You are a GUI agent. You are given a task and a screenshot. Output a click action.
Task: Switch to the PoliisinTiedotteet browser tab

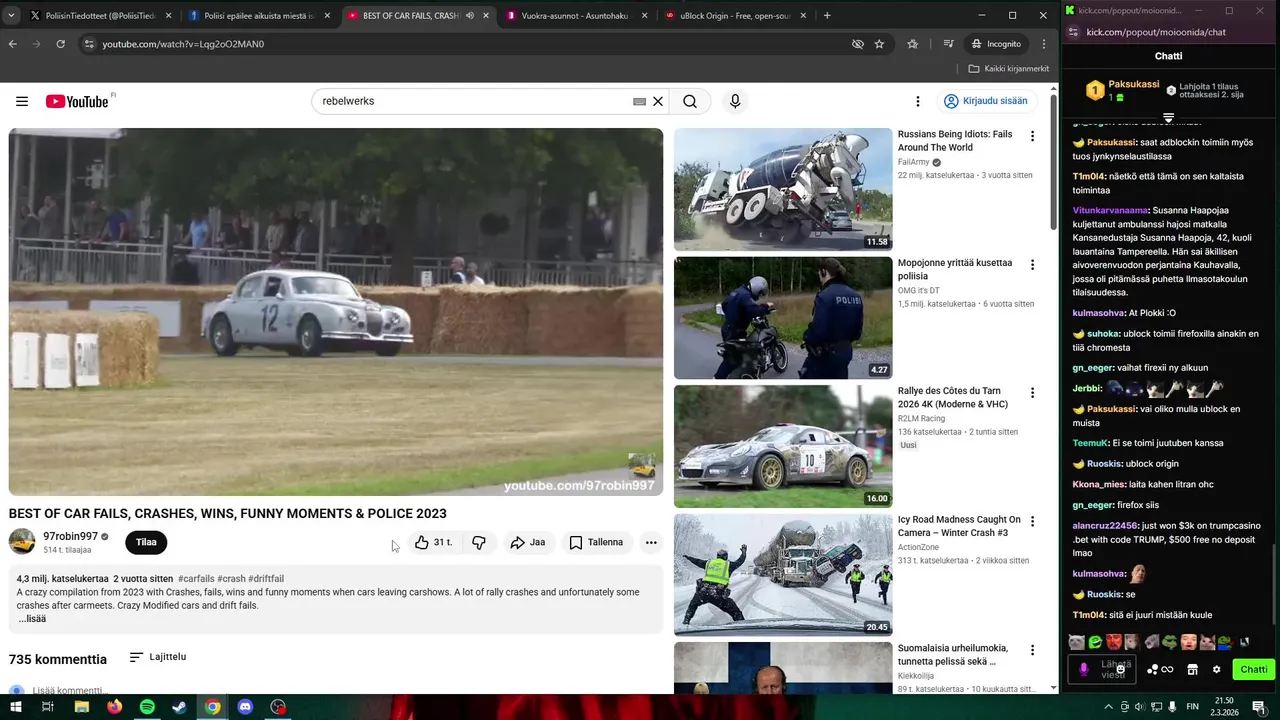pyautogui.click(x=101, y=16)
